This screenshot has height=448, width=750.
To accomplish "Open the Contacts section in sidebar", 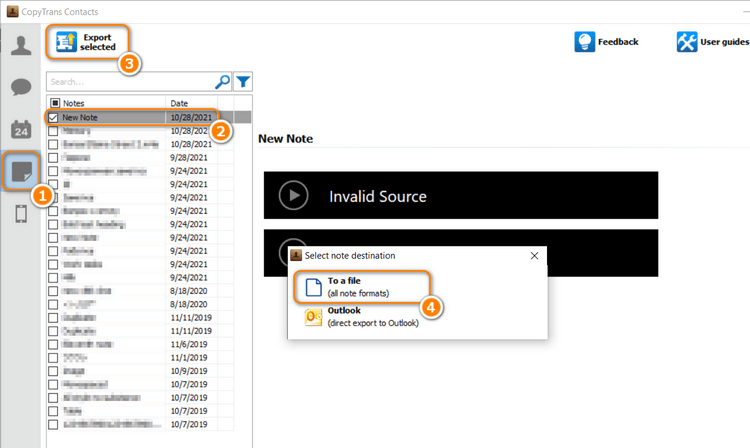I will (21, 45).
